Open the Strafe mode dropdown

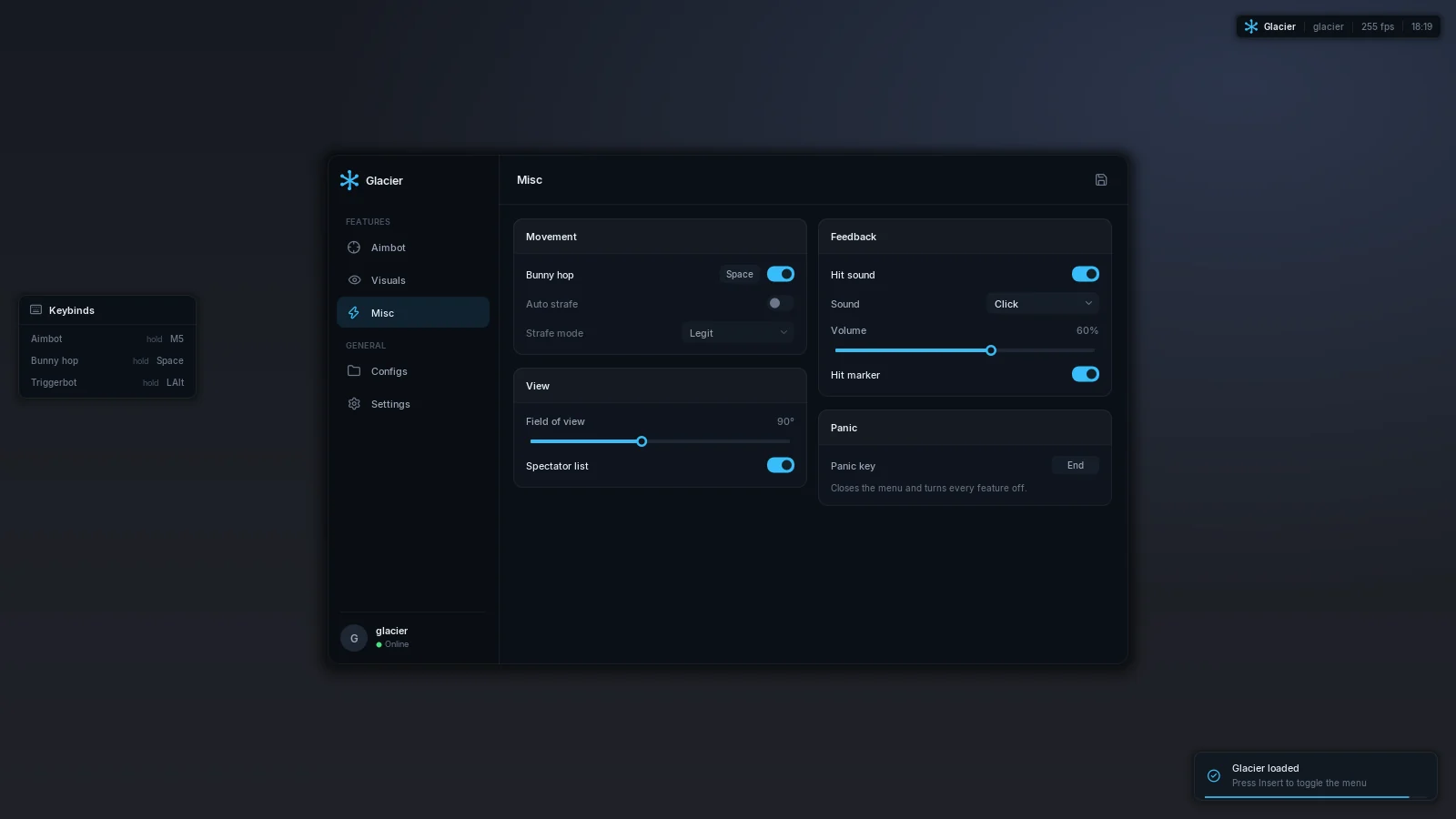738,333
